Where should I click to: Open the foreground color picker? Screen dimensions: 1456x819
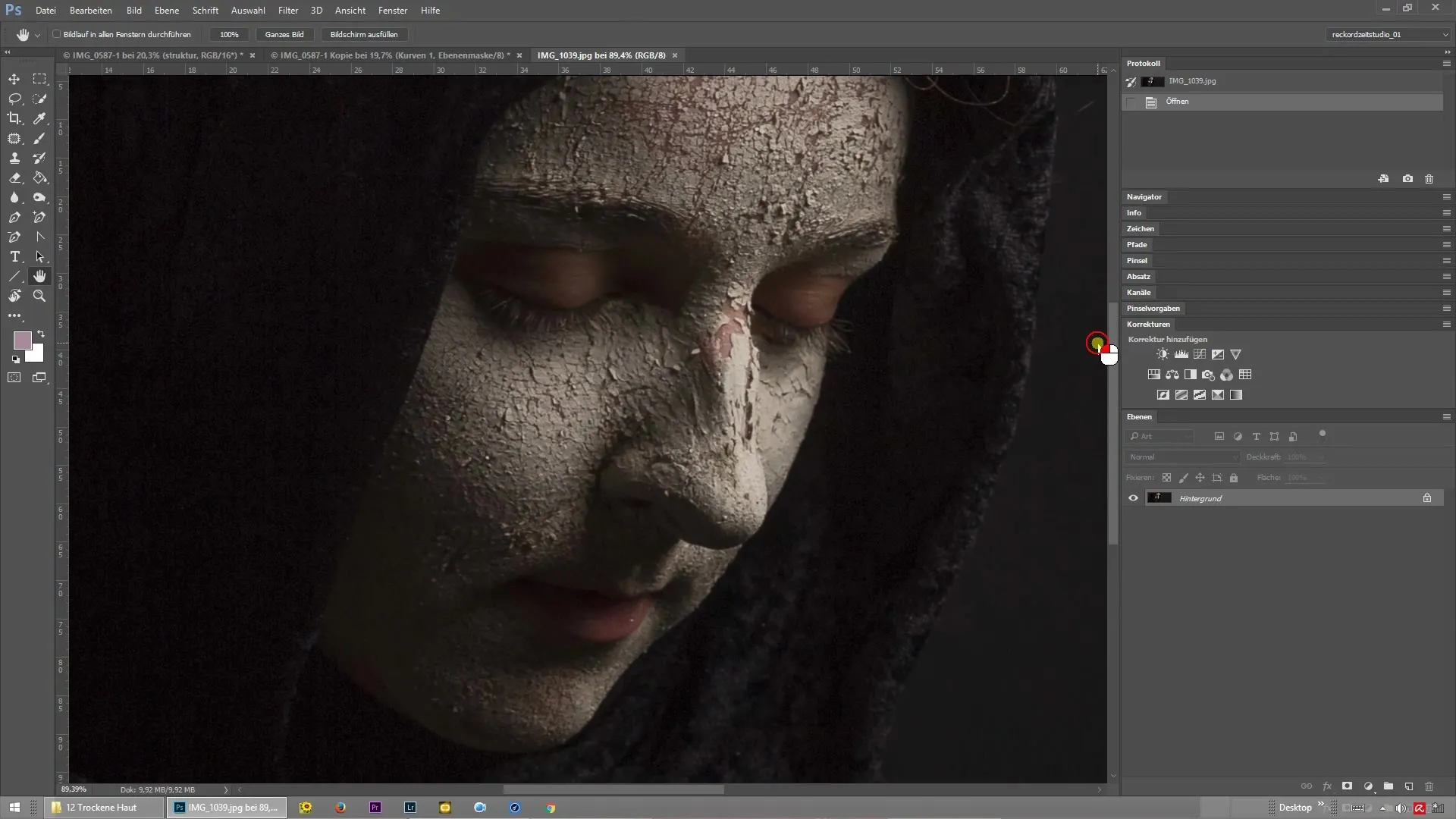[x=22, y=340]
